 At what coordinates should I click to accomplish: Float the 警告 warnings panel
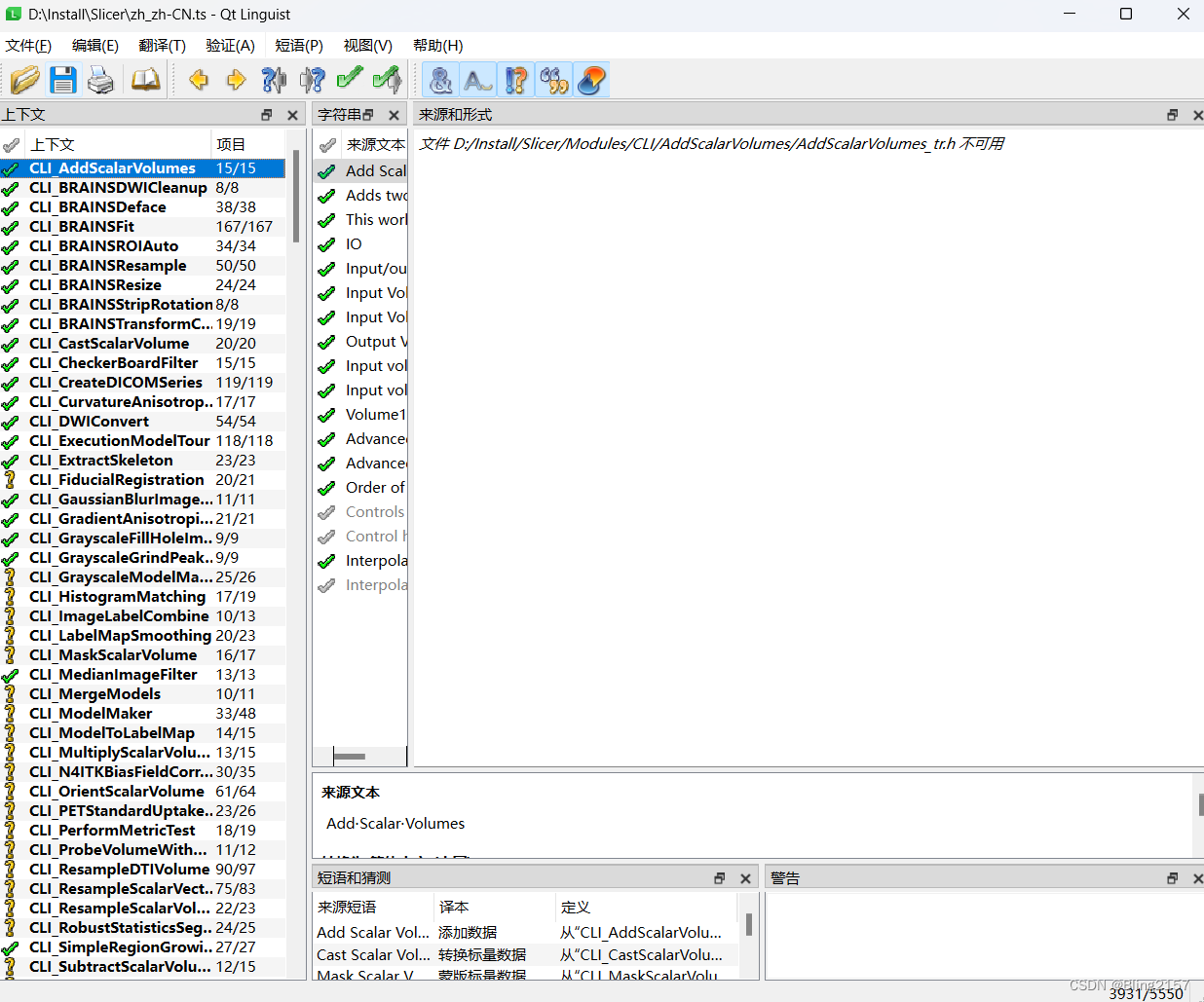[x=1173, y=878]
